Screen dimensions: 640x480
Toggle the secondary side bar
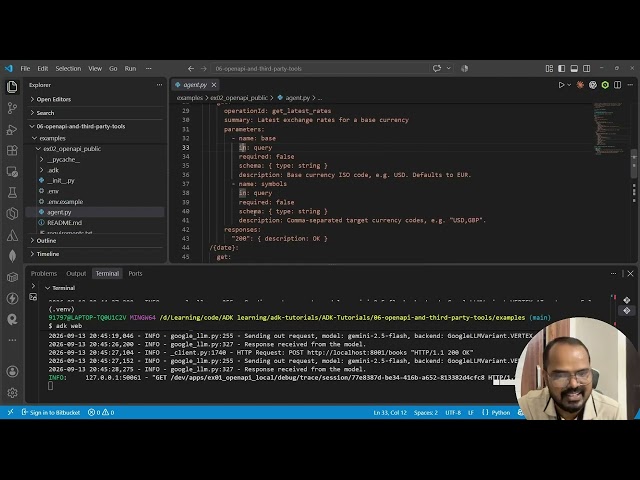(587, 69)
